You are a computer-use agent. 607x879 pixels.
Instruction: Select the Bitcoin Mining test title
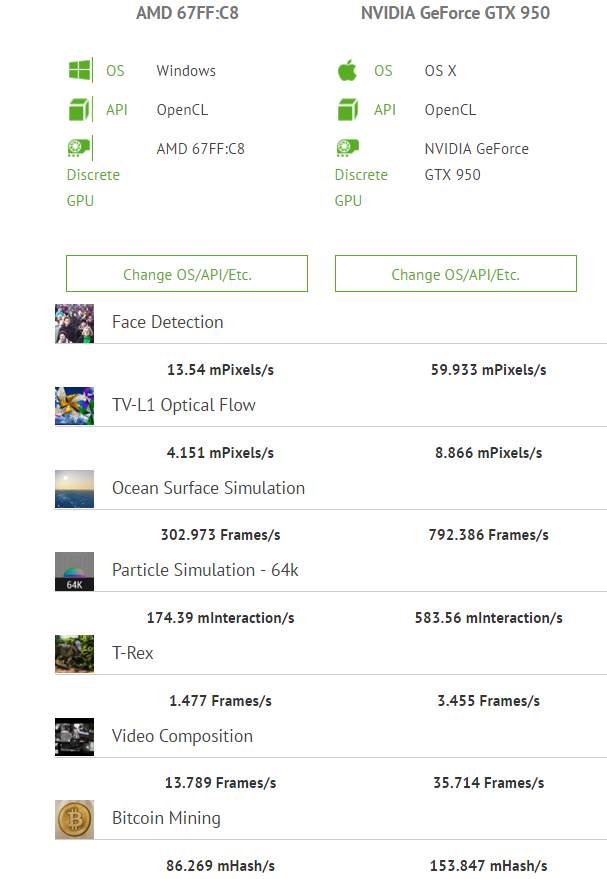[x=166, y=818]
